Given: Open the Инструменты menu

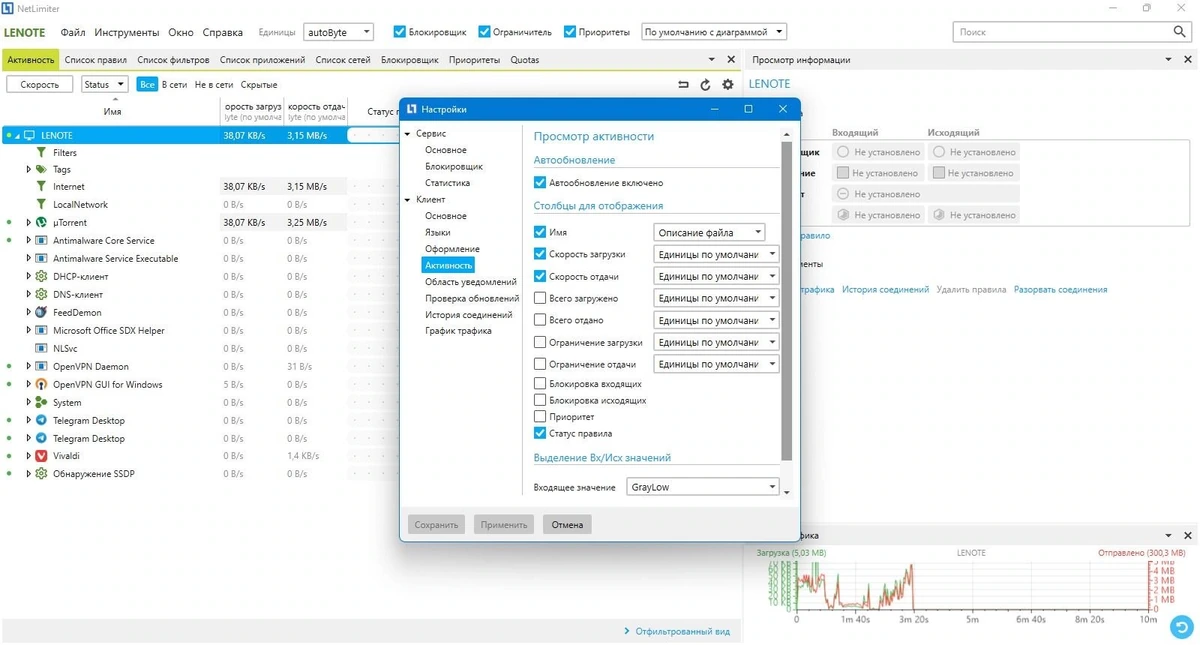Looking at the screenshot, I should click(126, 32).
